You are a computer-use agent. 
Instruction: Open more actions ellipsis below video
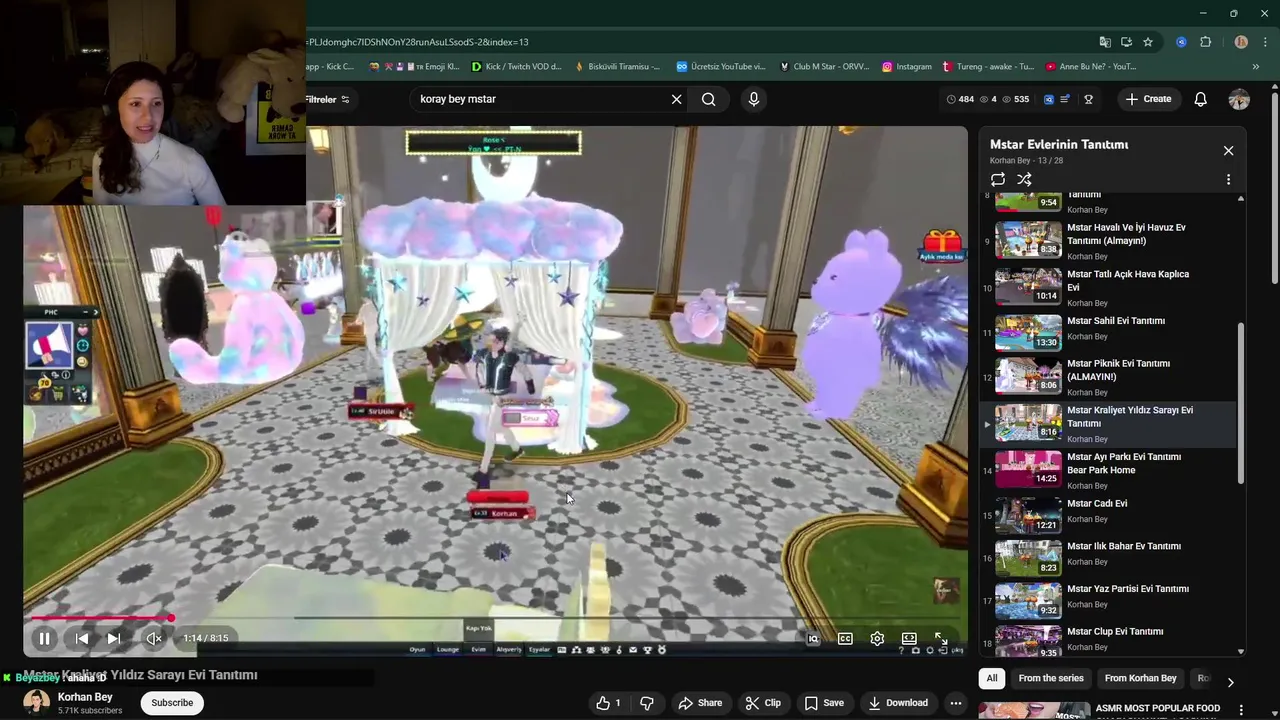pos(956,703)
